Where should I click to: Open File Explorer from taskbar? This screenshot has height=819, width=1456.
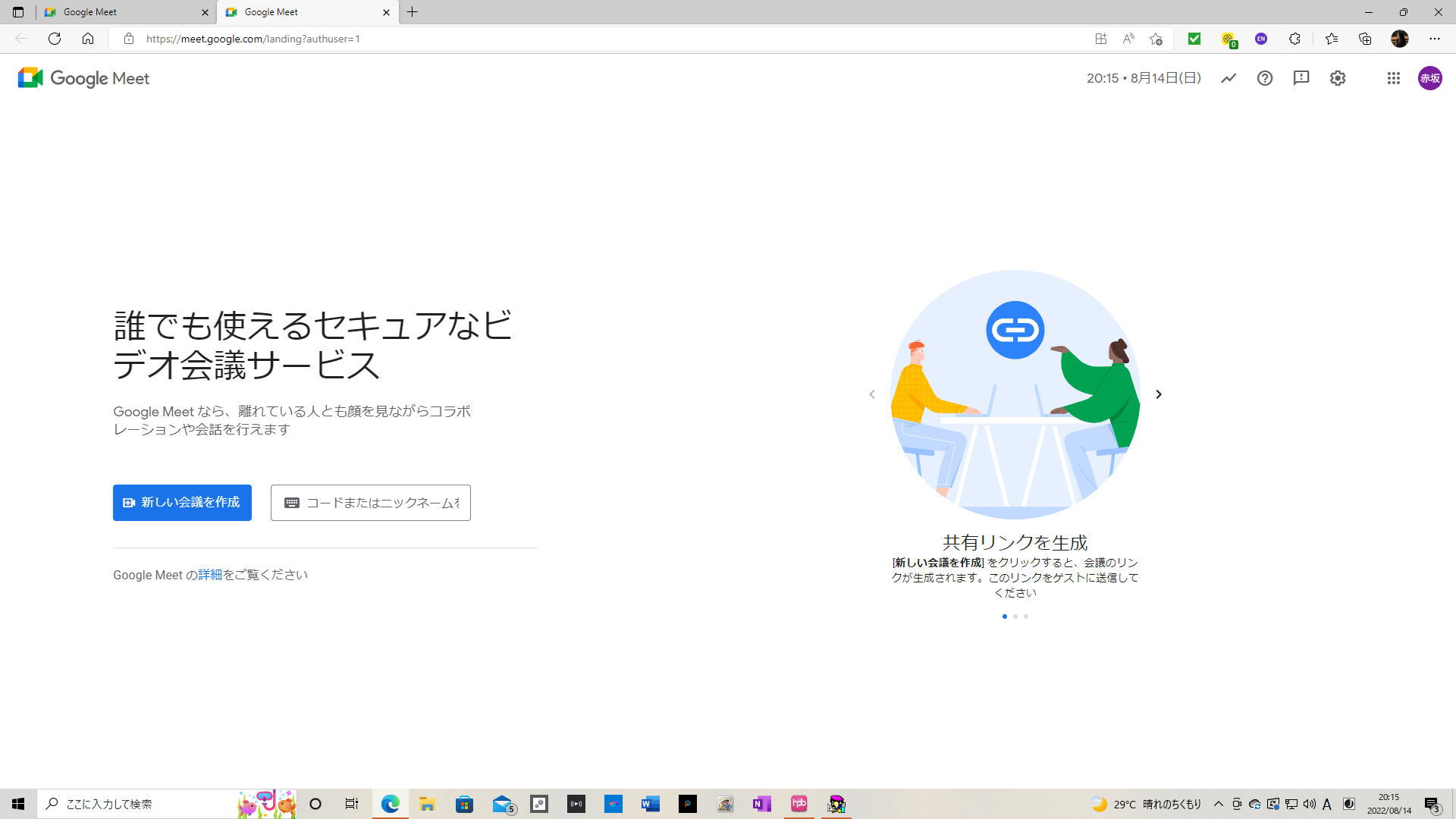coord(427,804)
